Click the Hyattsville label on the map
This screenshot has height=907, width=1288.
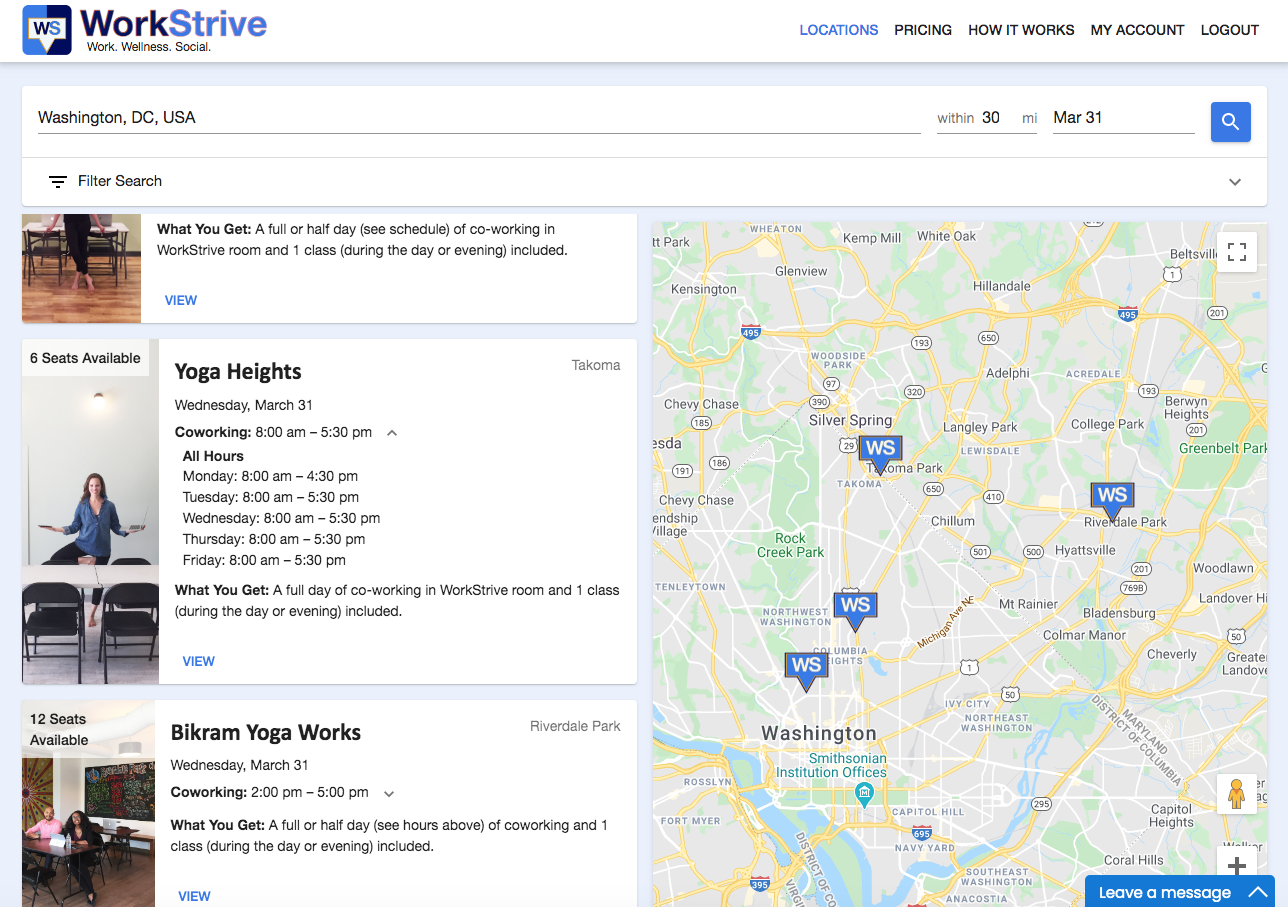pos(1085,550)
